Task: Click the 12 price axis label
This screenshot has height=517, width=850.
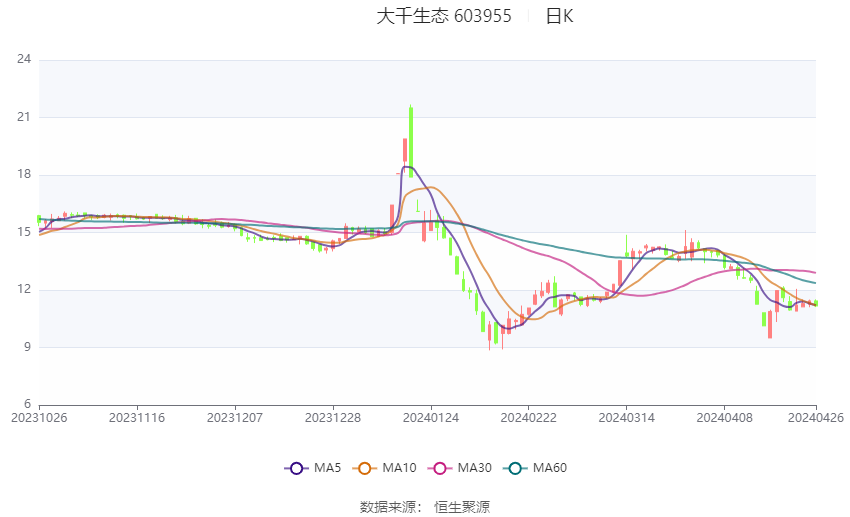Action: click(x=24, y=289)
